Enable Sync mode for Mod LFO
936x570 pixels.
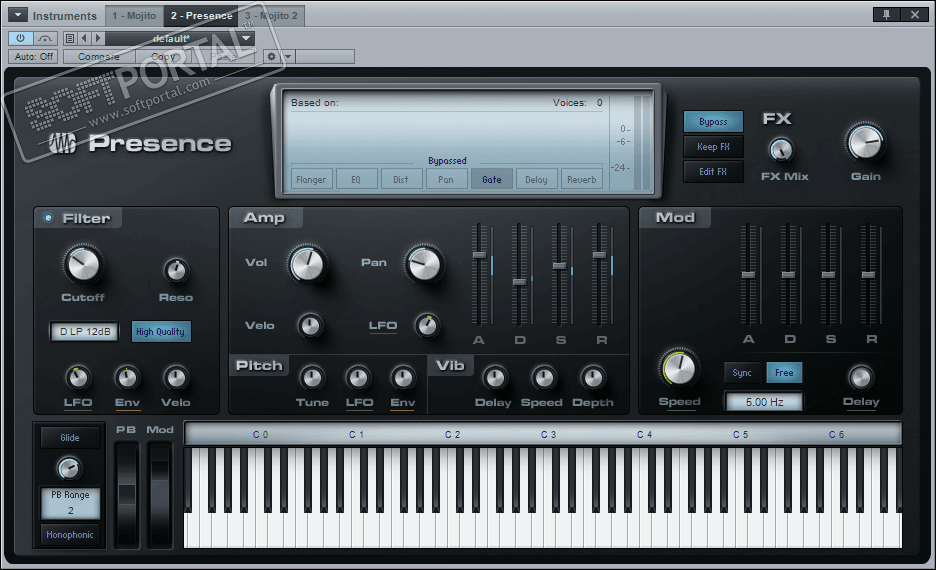coord(742,373)
